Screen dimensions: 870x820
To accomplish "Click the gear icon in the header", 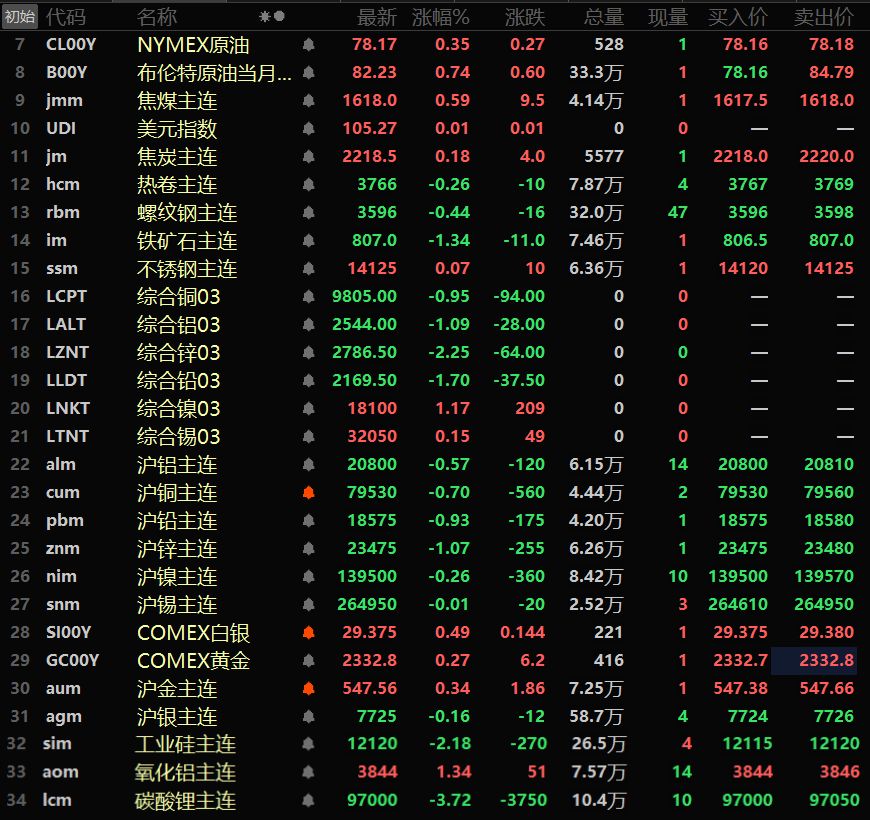I will click(265, 17).
